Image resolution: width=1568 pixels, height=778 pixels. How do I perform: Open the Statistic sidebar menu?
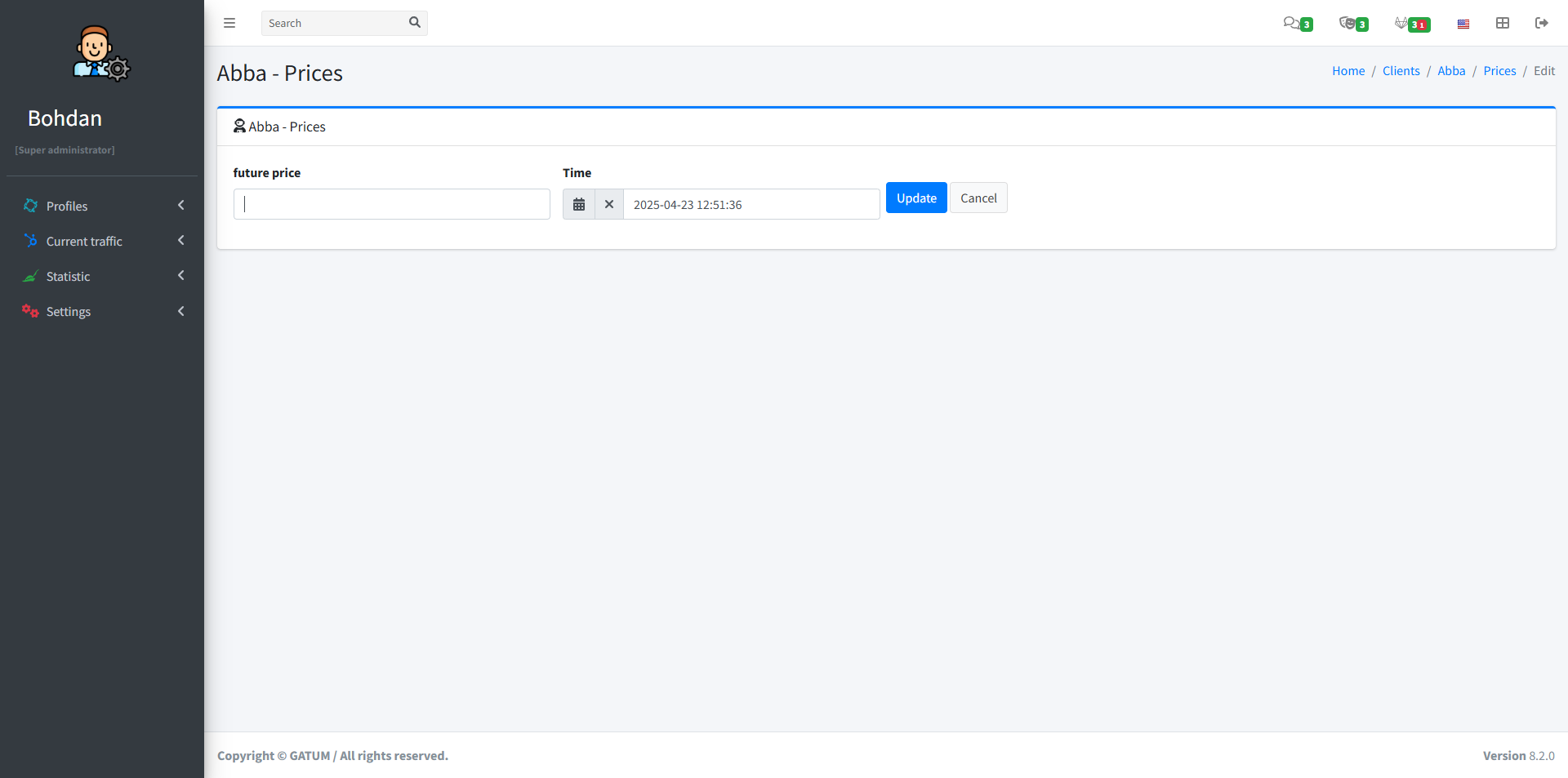pyautogui.click(x=69, y=276)
